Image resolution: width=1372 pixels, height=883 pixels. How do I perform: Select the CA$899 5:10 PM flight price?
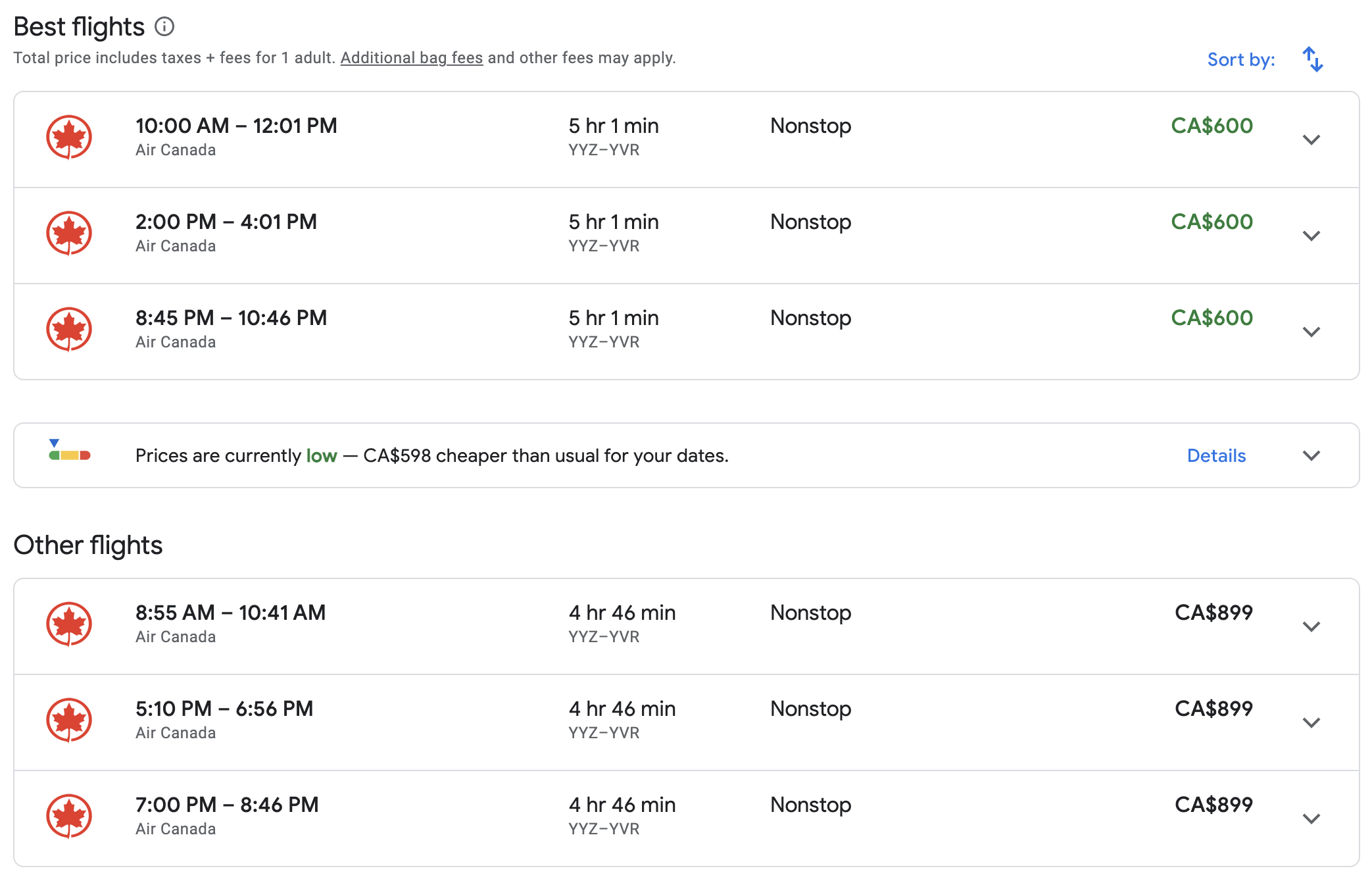[x=1213, y=709]
